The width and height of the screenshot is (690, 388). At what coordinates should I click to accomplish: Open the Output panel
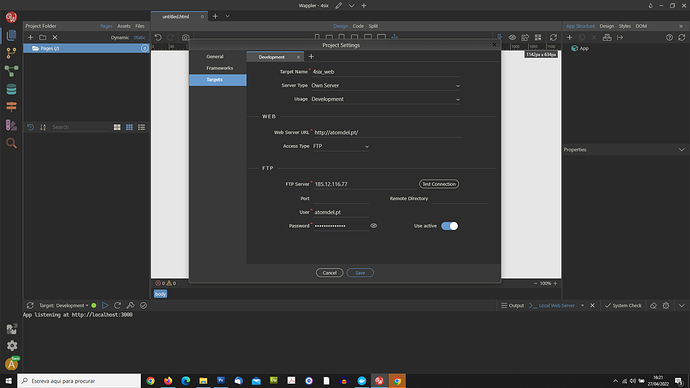click(513, 305)
